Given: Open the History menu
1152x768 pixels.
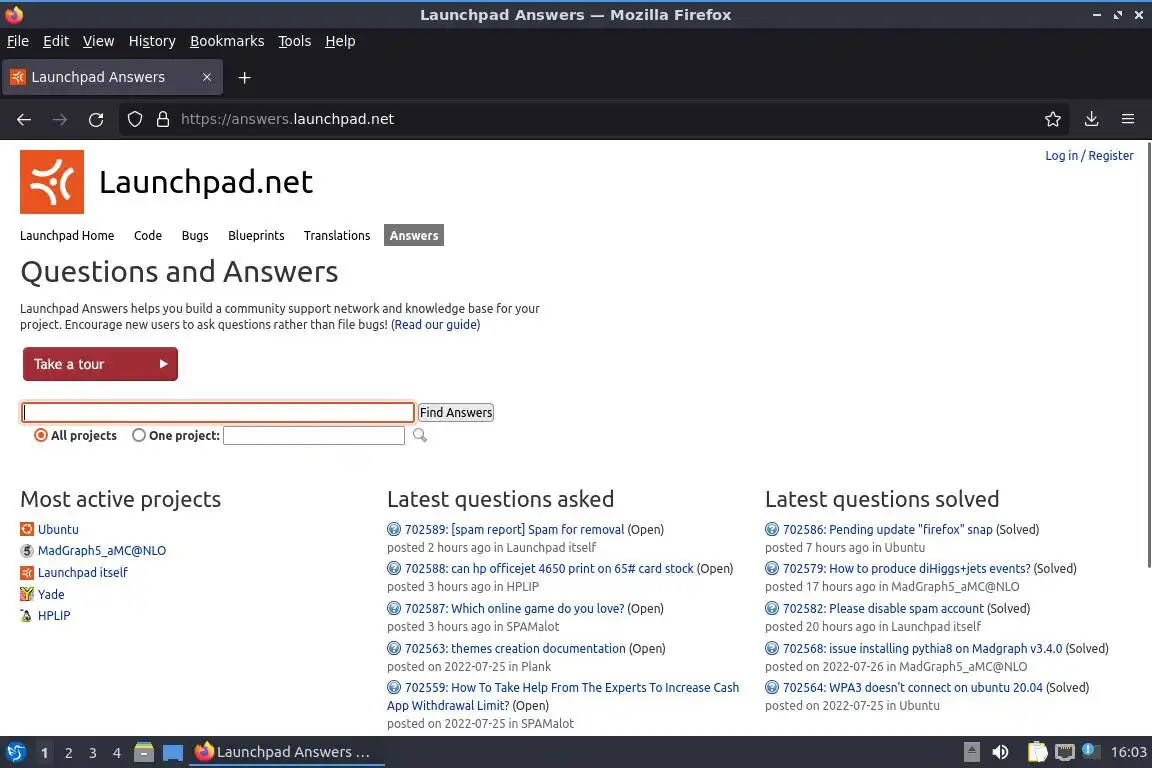Looking at the screenshot, I should pos(152,41).
